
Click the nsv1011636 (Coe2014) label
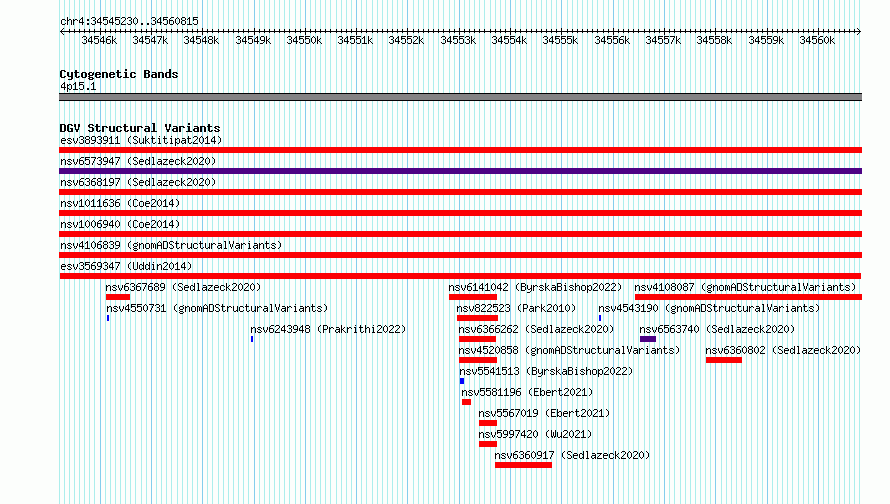(120, 203)
